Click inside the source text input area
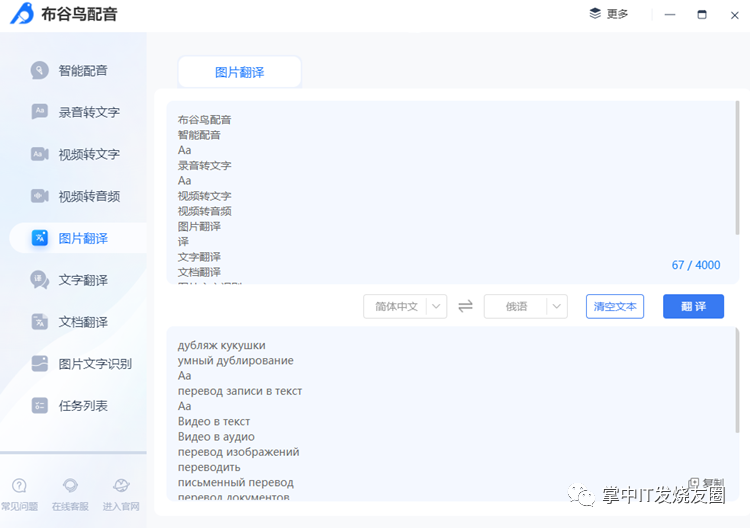The height and width of the screenshot is (528, 750). 450,192
